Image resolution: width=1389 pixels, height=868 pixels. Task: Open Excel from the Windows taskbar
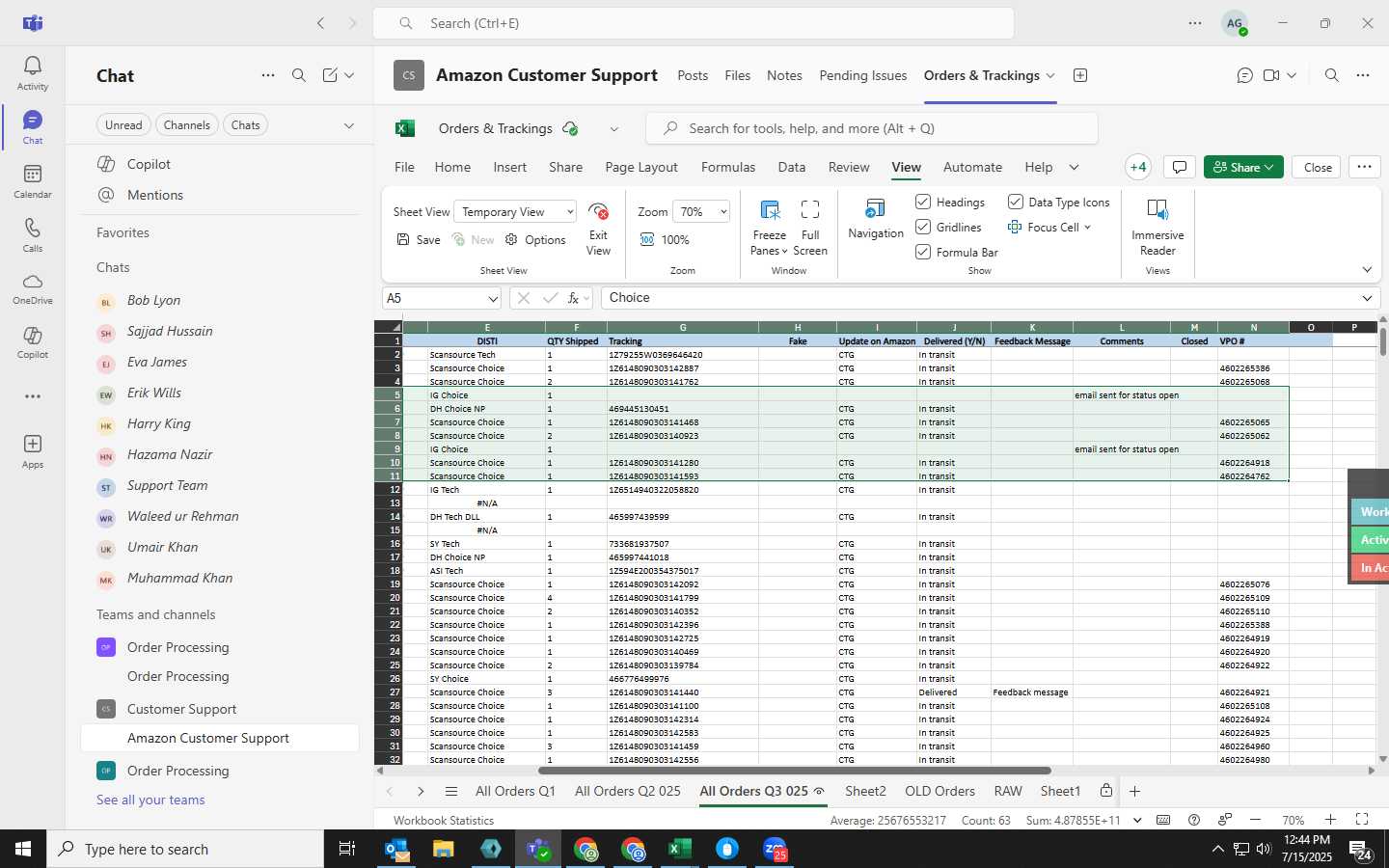(680, 849)
